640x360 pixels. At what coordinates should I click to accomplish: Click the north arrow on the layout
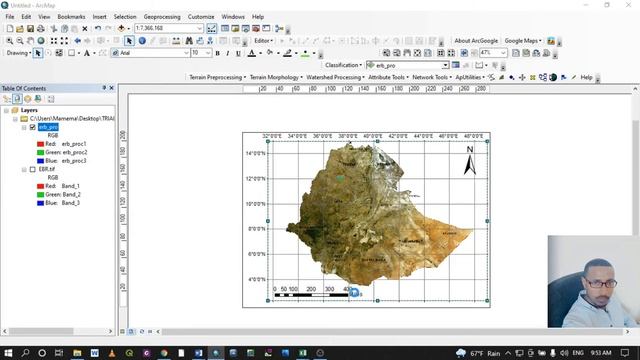point(470,160)
